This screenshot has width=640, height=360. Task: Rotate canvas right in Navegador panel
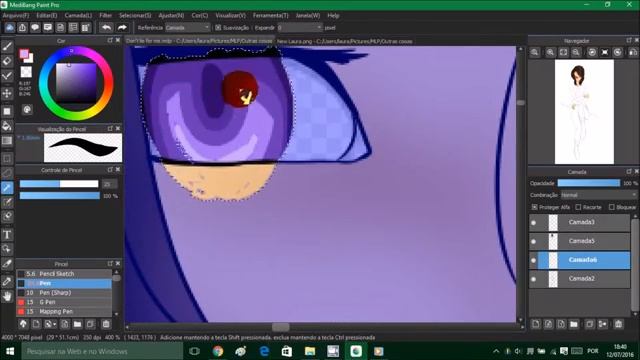618,52
